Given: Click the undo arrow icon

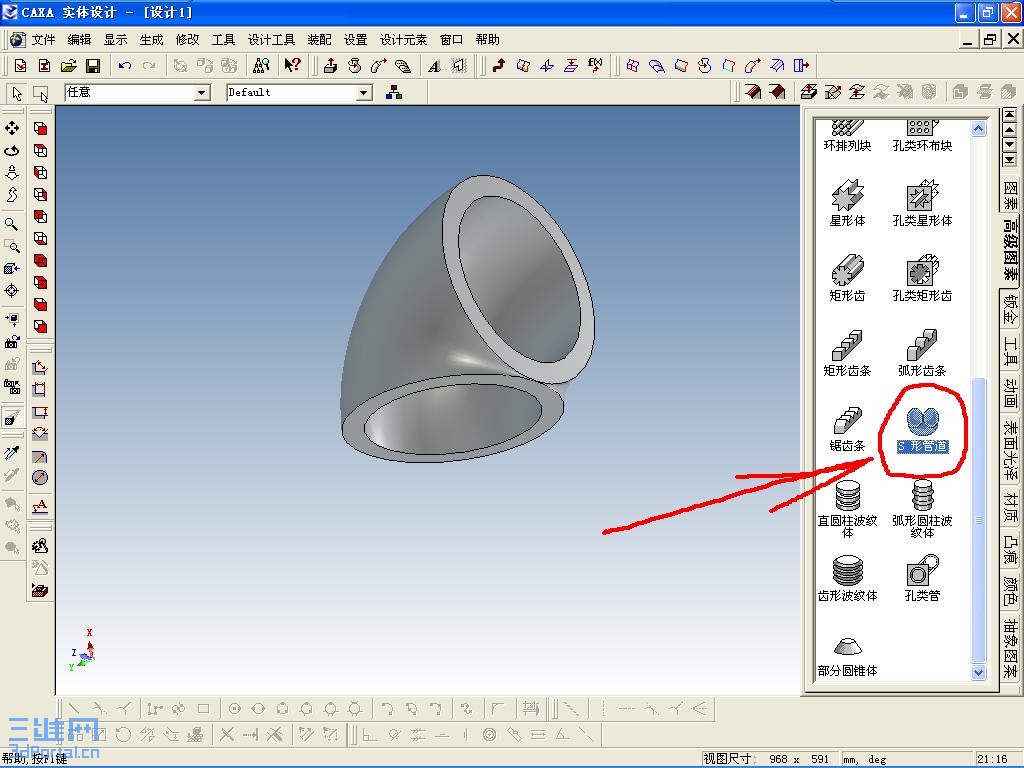Looking at the screenshot, I should [125, 65].
